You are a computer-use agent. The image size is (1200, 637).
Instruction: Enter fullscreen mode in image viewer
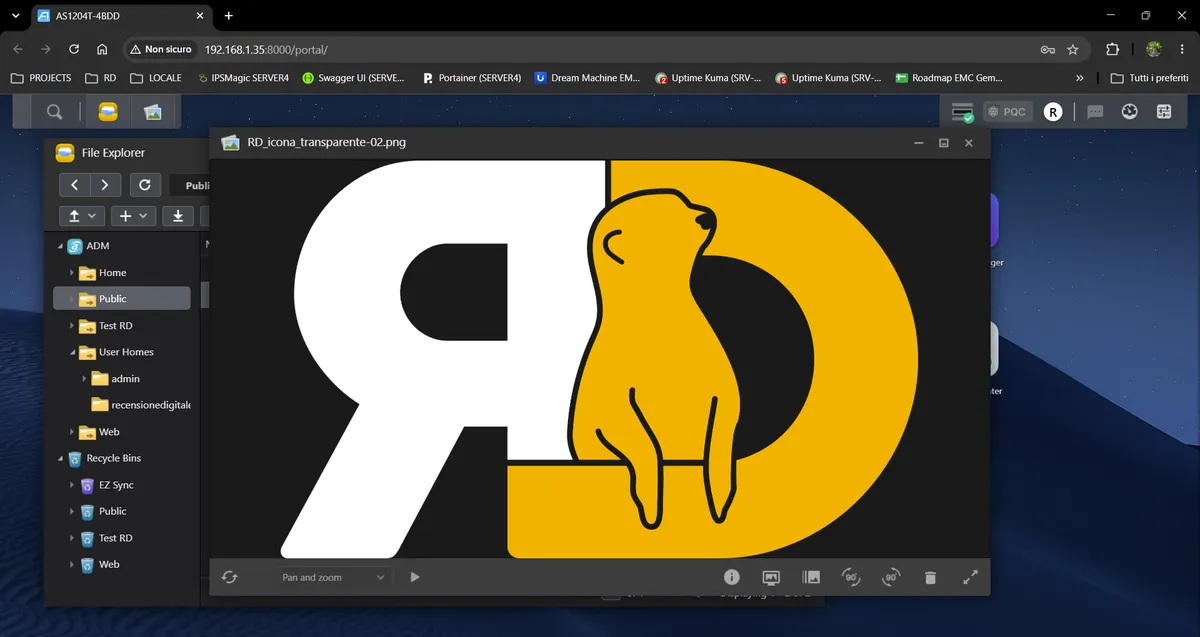coord(970,577)
